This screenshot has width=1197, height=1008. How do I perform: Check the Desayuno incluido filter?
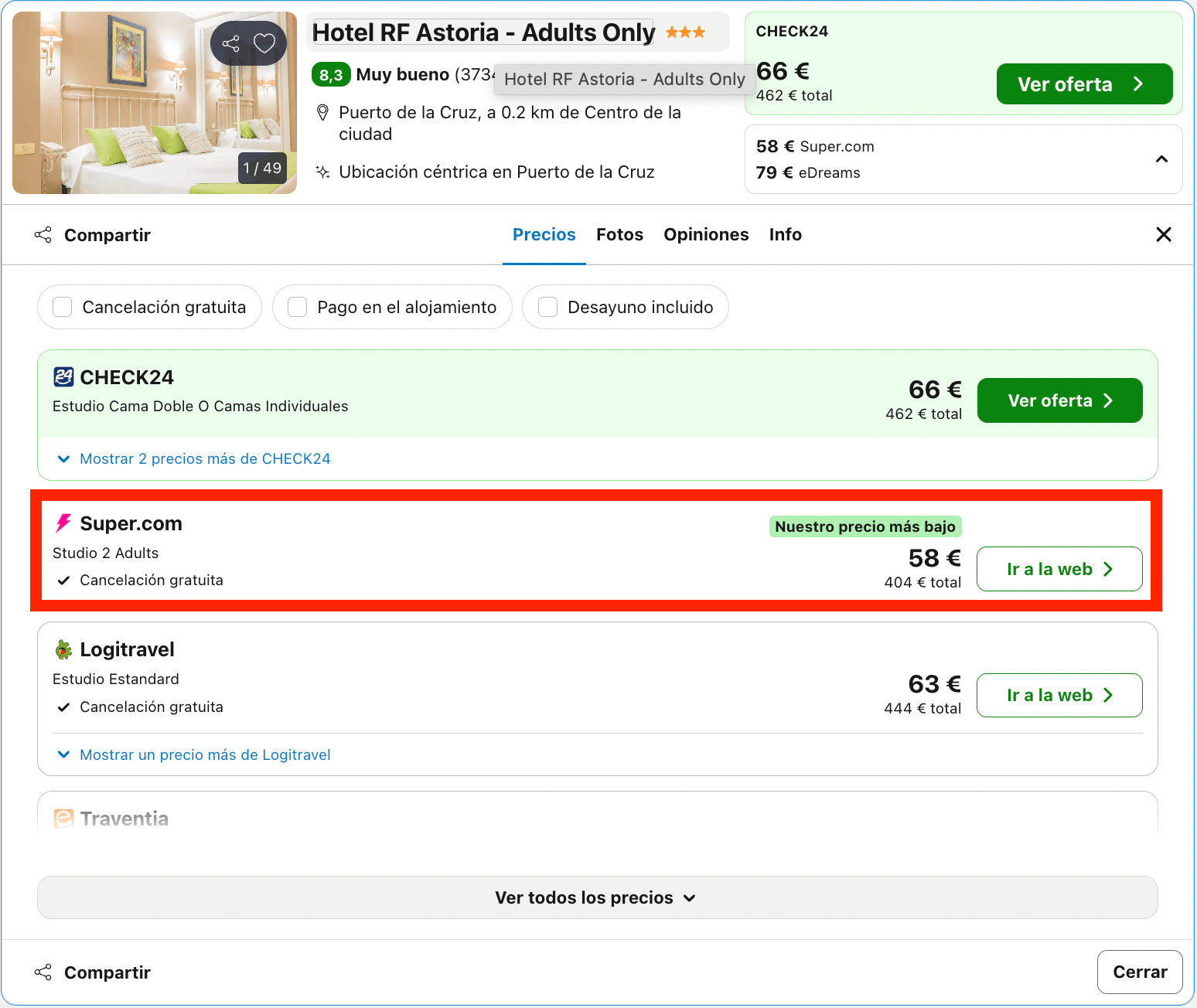point(548,307)
